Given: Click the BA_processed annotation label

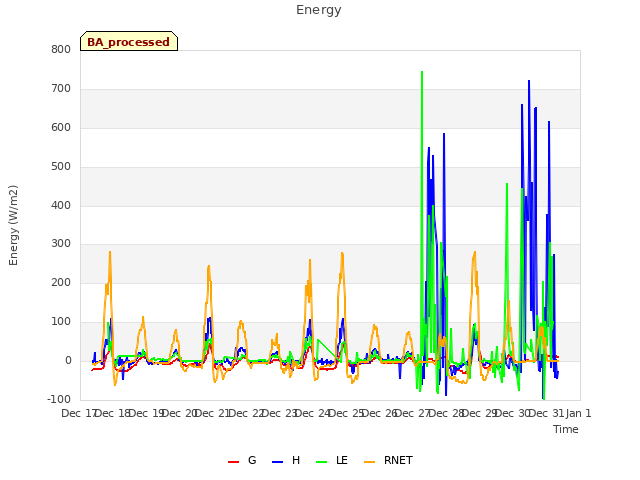Looking at the screenshot, I should [x=129, y=42].
